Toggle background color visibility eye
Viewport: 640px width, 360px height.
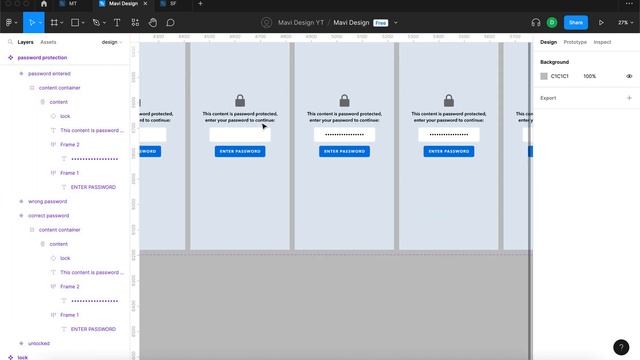[x=629, y=76]
